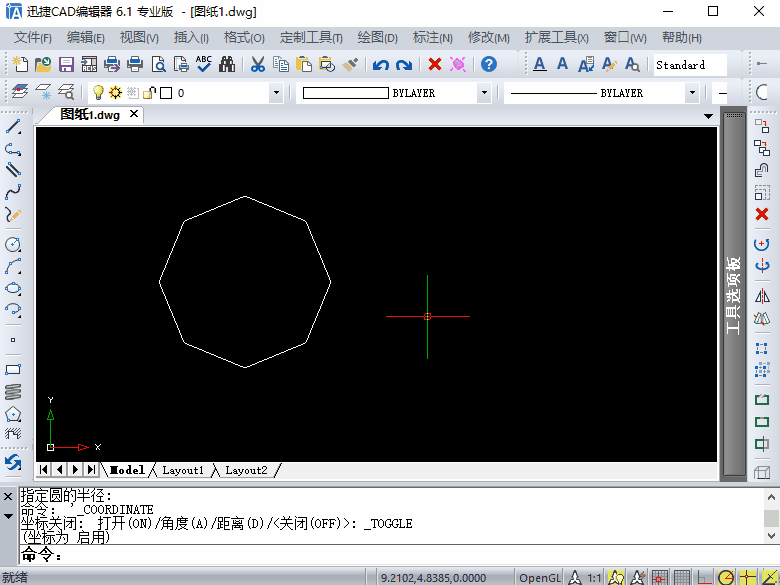
Task: Click the layer color square swatch
Action: [x=166, y=93]
